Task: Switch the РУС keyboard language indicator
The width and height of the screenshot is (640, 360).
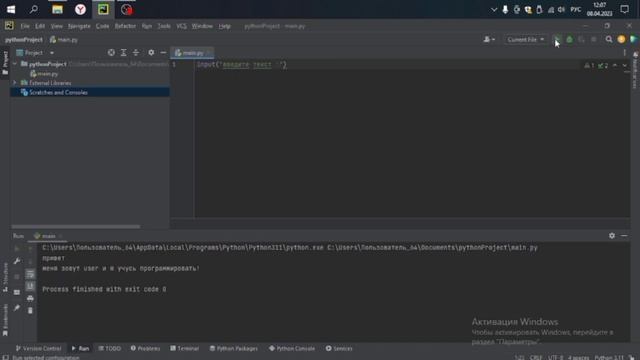Action: coord(576,9)
